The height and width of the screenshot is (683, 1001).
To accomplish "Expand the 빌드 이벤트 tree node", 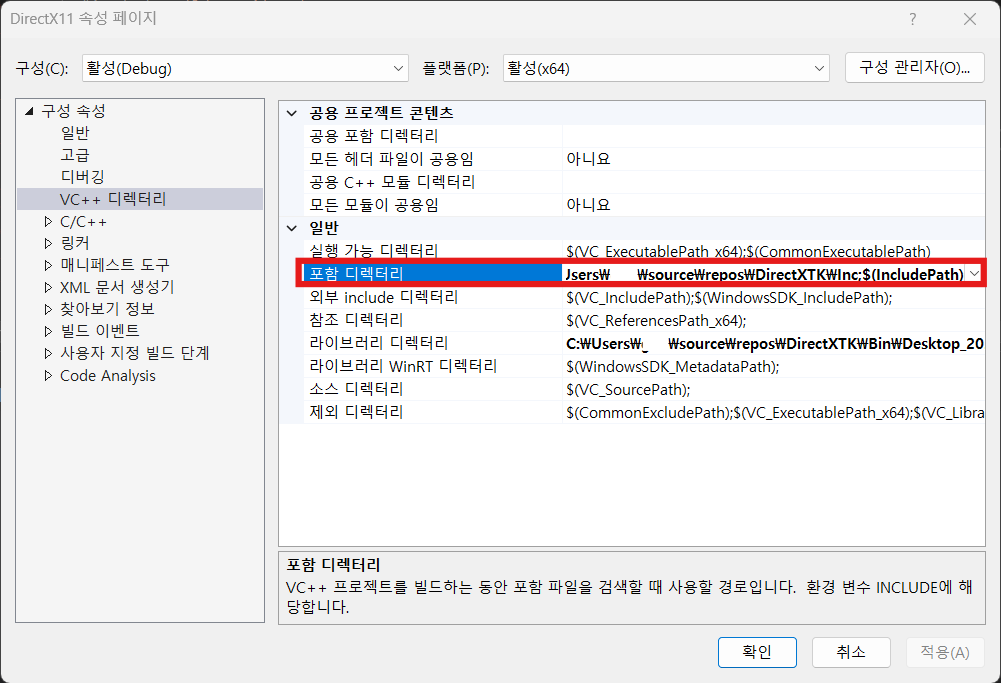I will (48, 331).
